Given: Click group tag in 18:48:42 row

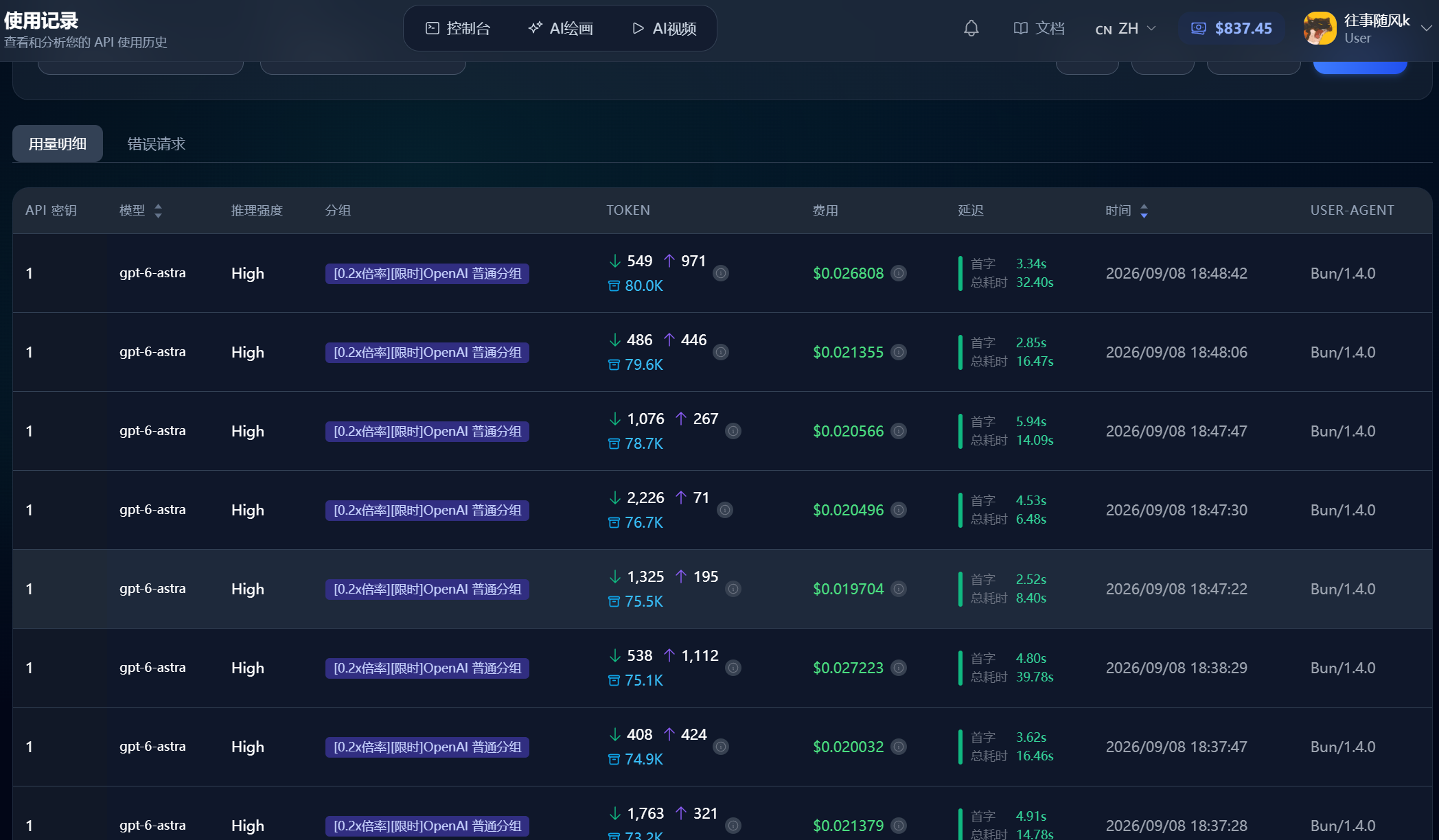Looking at the screenshot, I should (x=427, y=273).
